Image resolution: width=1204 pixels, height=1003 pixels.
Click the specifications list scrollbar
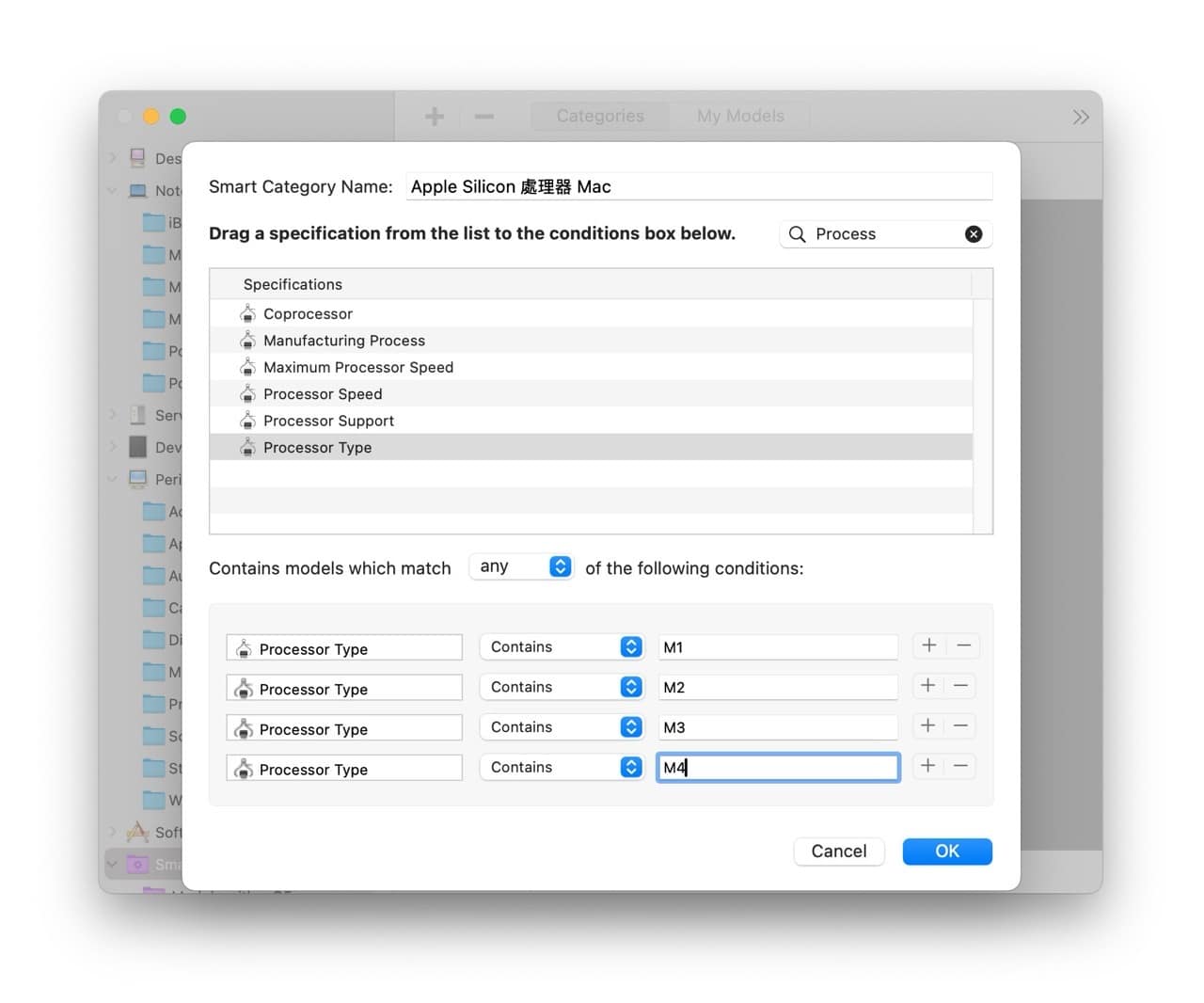coord(982,416)
